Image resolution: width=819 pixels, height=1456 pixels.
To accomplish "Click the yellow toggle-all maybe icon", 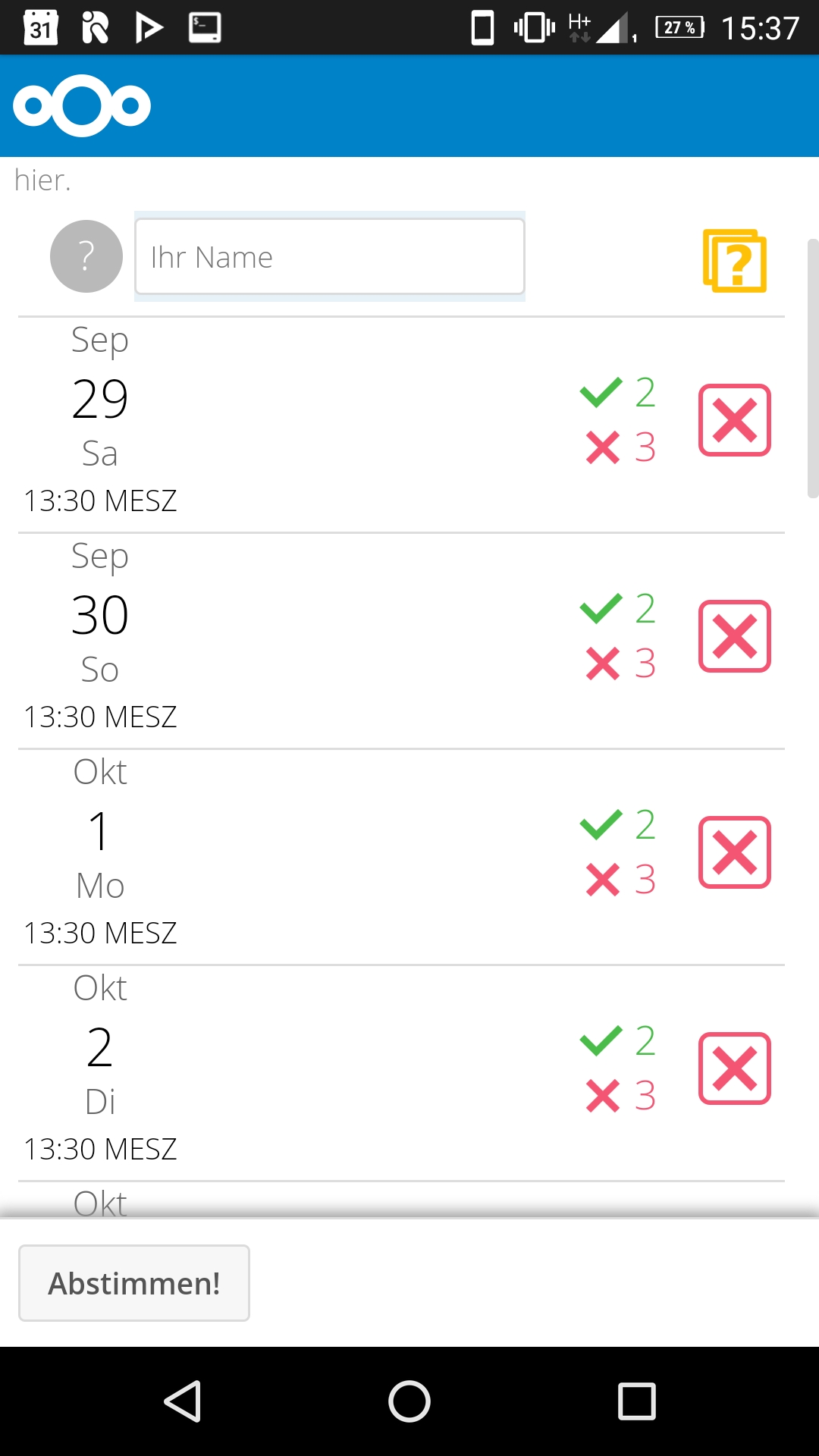I will tap(734, 260).
